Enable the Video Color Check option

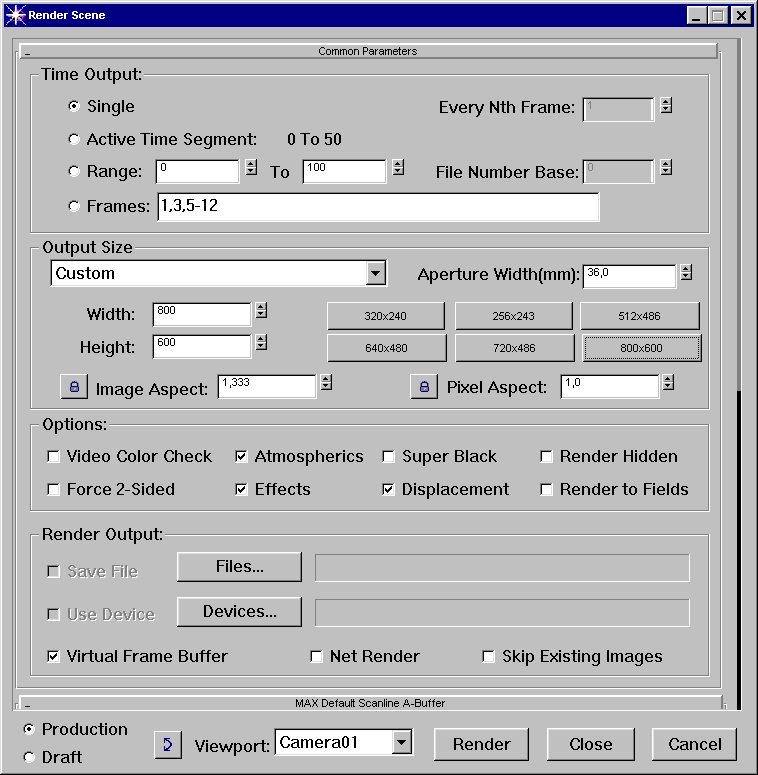click(54, 457)
